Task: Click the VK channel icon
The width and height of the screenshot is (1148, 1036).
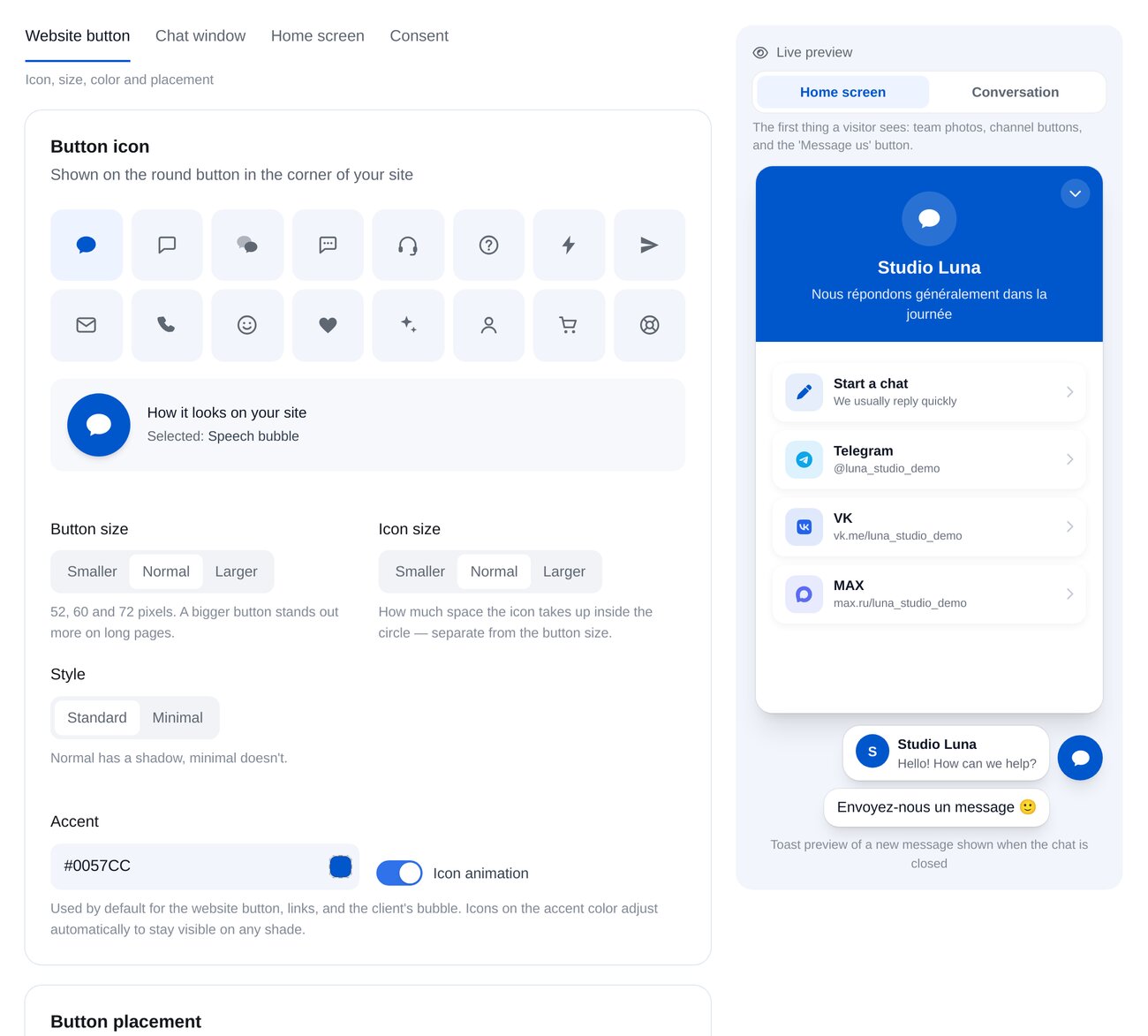Action: [x=804, y=526]
